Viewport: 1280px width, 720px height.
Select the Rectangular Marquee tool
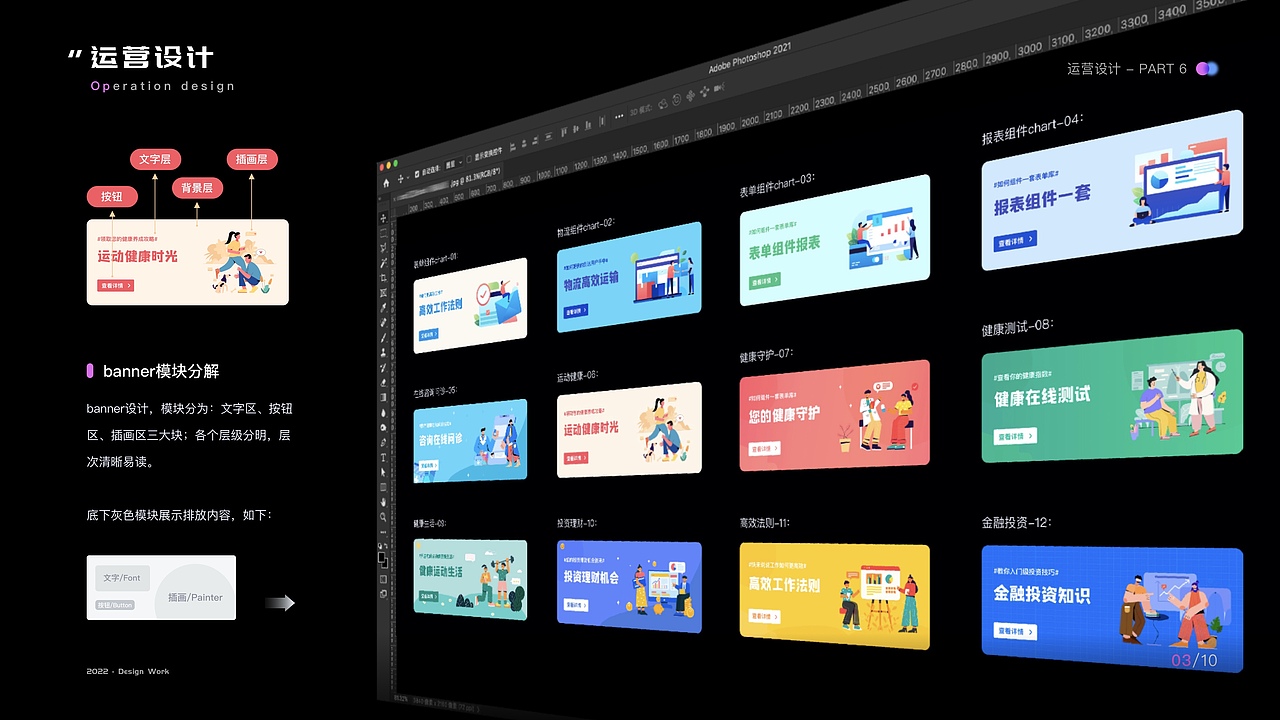[x=382, y=232]
